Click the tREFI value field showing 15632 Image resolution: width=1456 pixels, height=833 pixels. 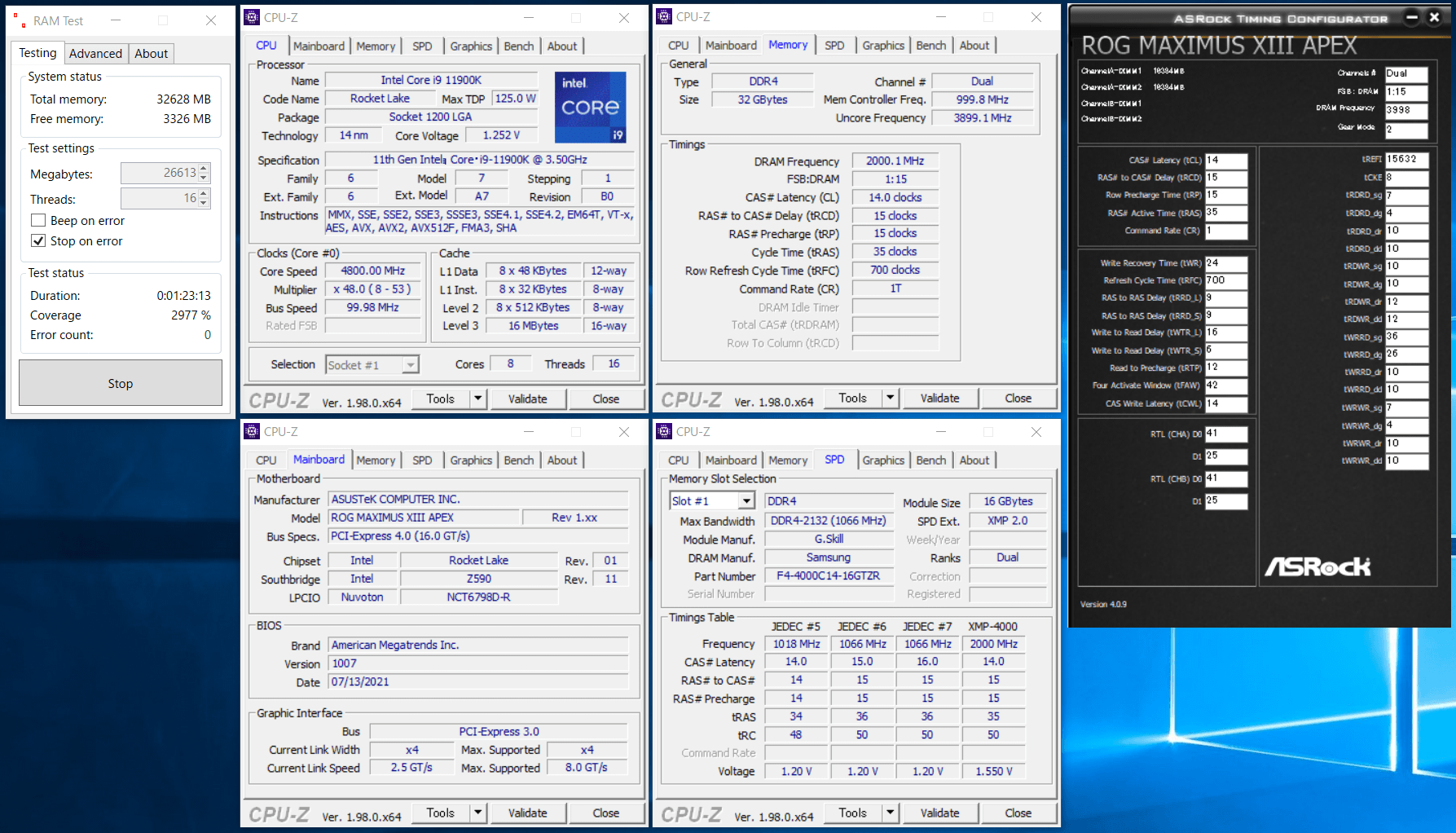(x=1407, y=160)
